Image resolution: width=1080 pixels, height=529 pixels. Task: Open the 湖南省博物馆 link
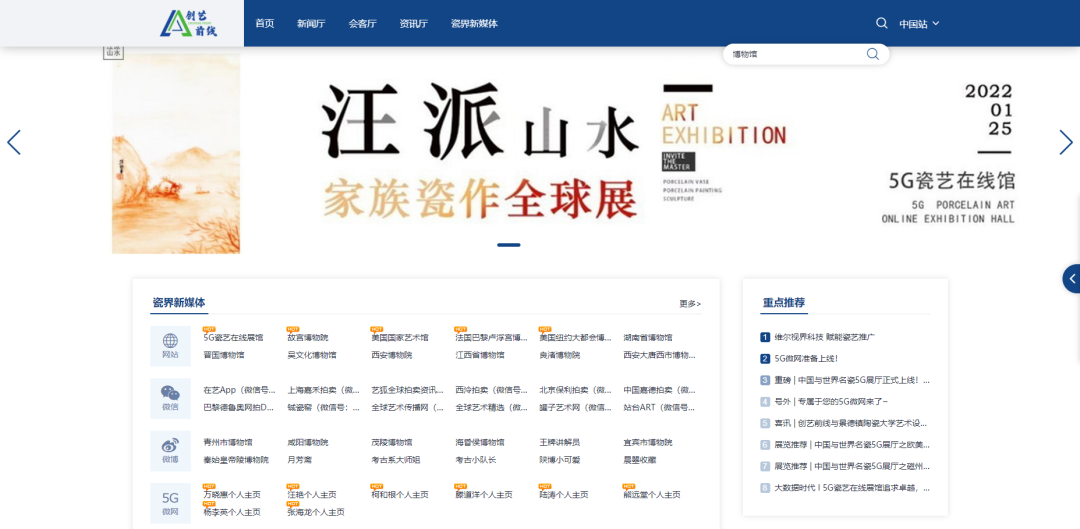pyautogui.click(x=647, y=338)
